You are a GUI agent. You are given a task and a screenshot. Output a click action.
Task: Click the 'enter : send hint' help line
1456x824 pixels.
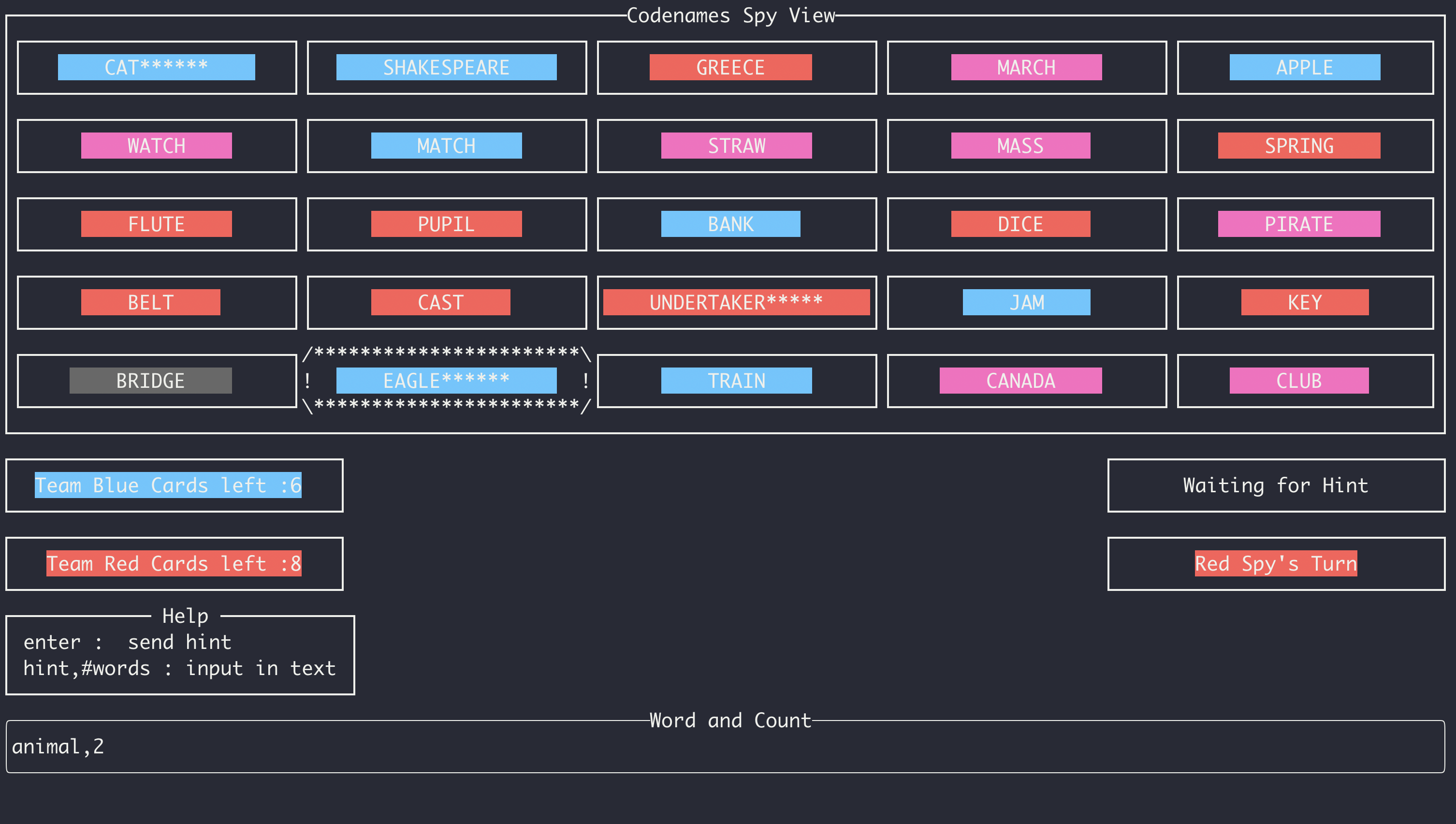click(127, 642)
